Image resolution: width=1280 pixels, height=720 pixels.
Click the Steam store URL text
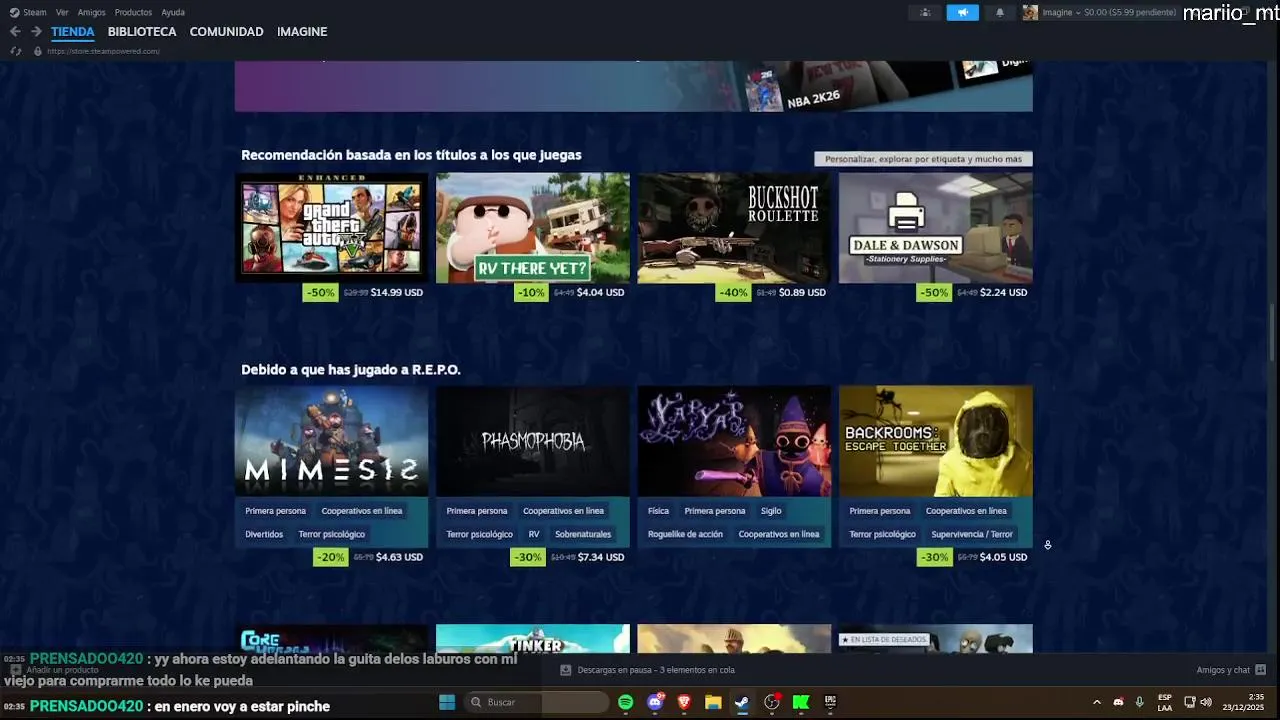tap(103, 51)
